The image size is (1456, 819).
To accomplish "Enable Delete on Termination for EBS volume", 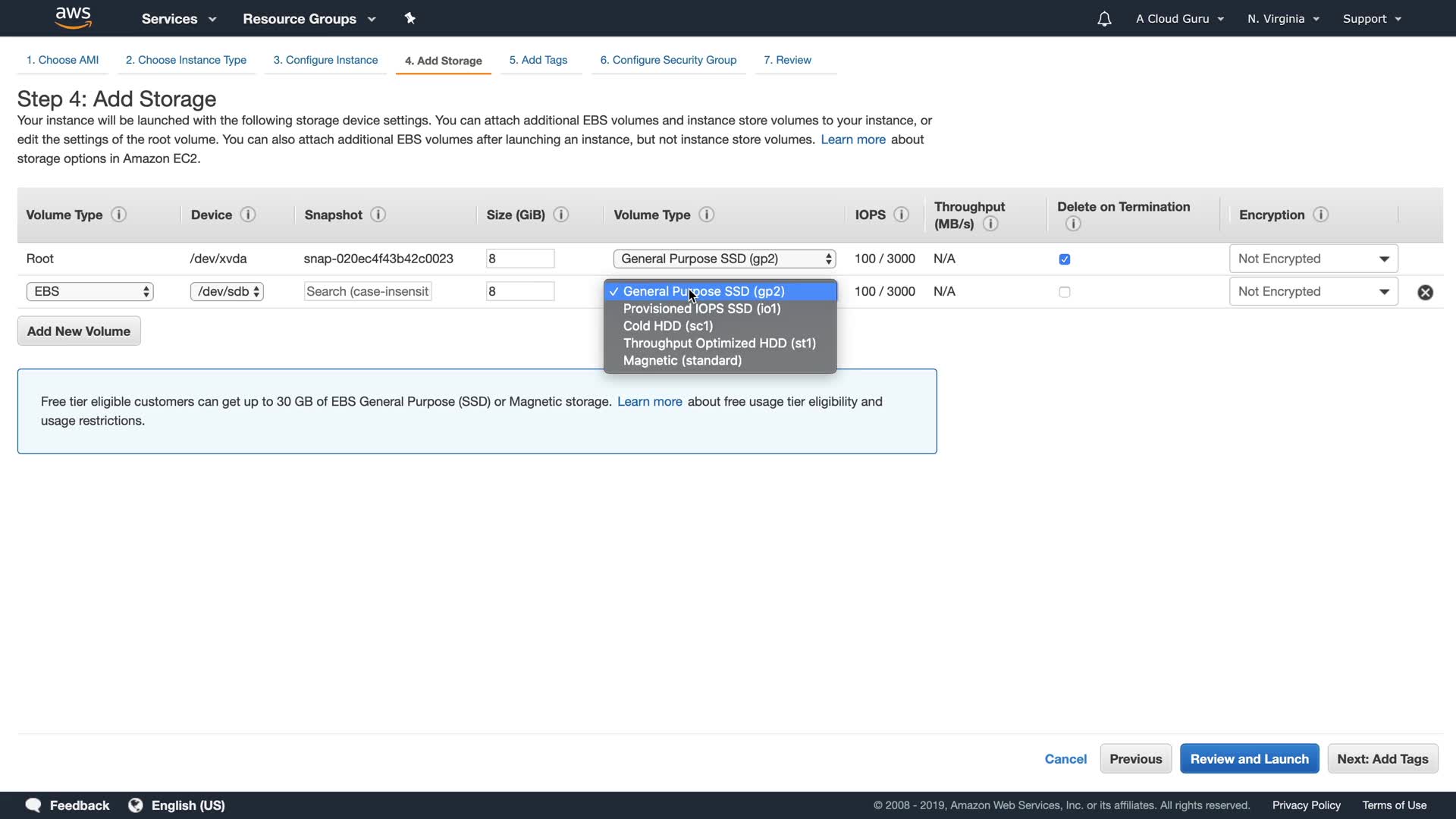I will pos(1065,292).
